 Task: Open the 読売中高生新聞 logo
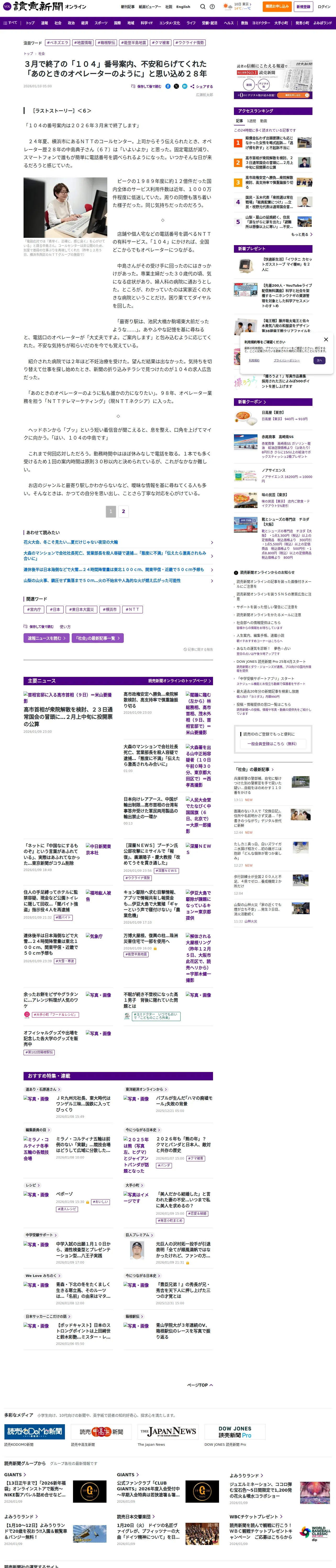click(x=101, y=1432)
